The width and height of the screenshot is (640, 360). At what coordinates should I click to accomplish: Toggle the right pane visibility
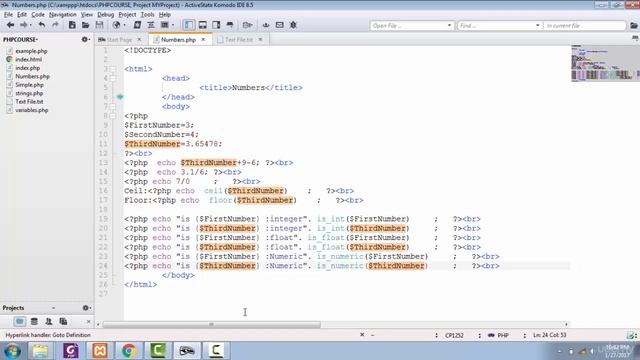coord(216,25)
